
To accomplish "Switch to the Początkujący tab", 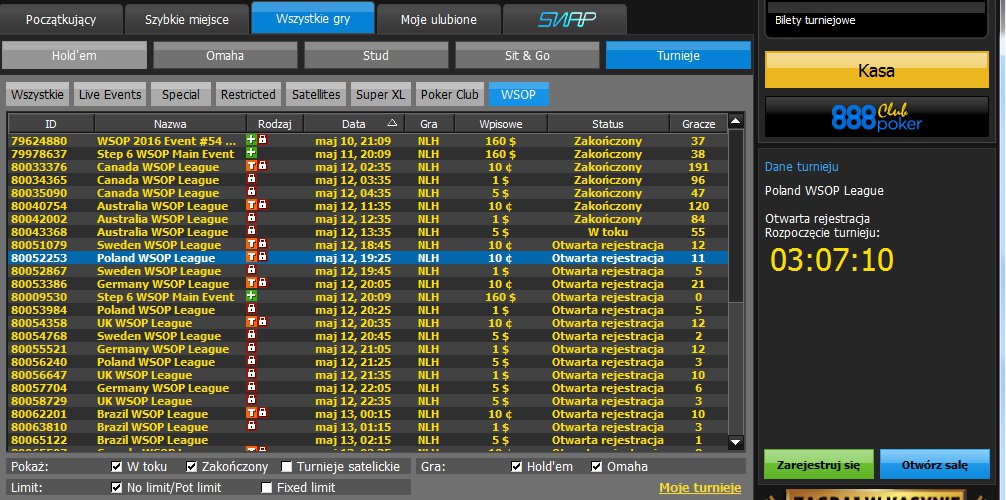I will tap(61, 19).
